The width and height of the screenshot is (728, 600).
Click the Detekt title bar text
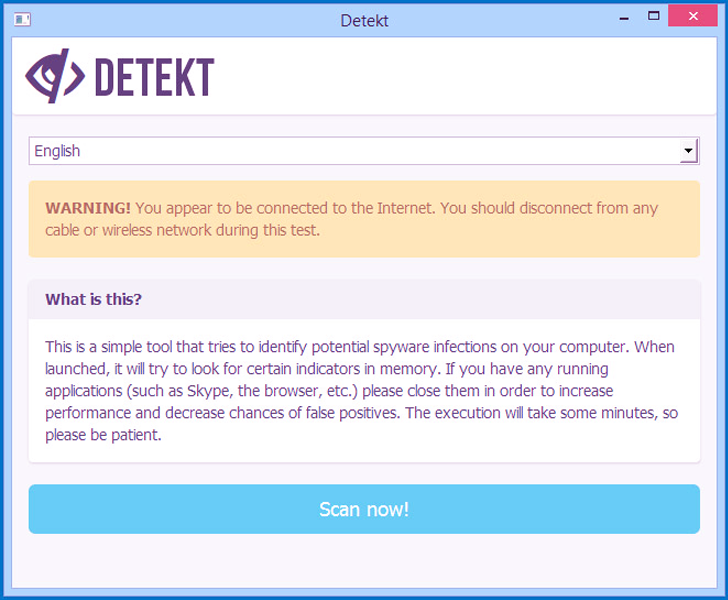tap(364, 20)
